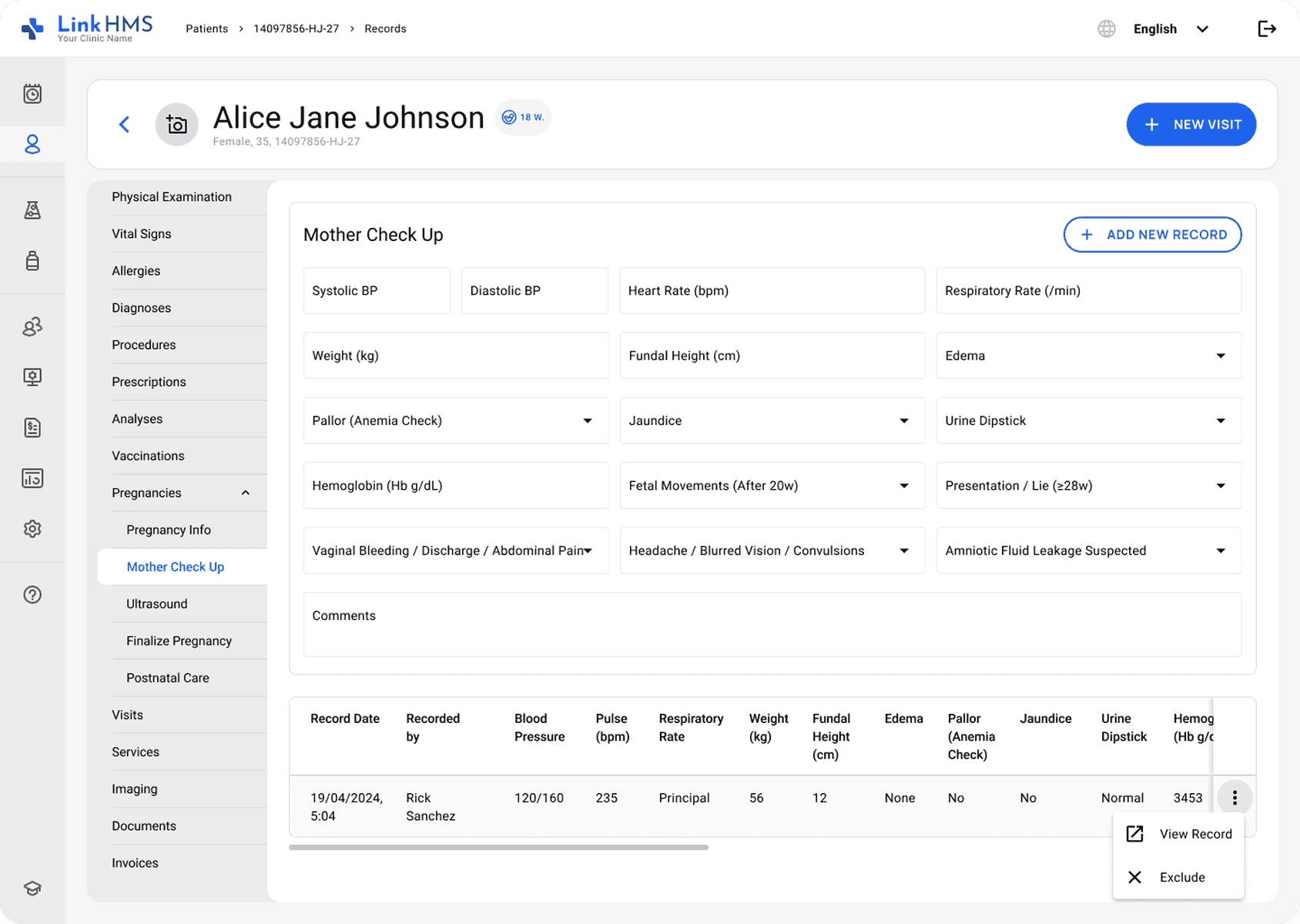Open the help question mark icon
1300x924 pixels.
pos(32,594)
